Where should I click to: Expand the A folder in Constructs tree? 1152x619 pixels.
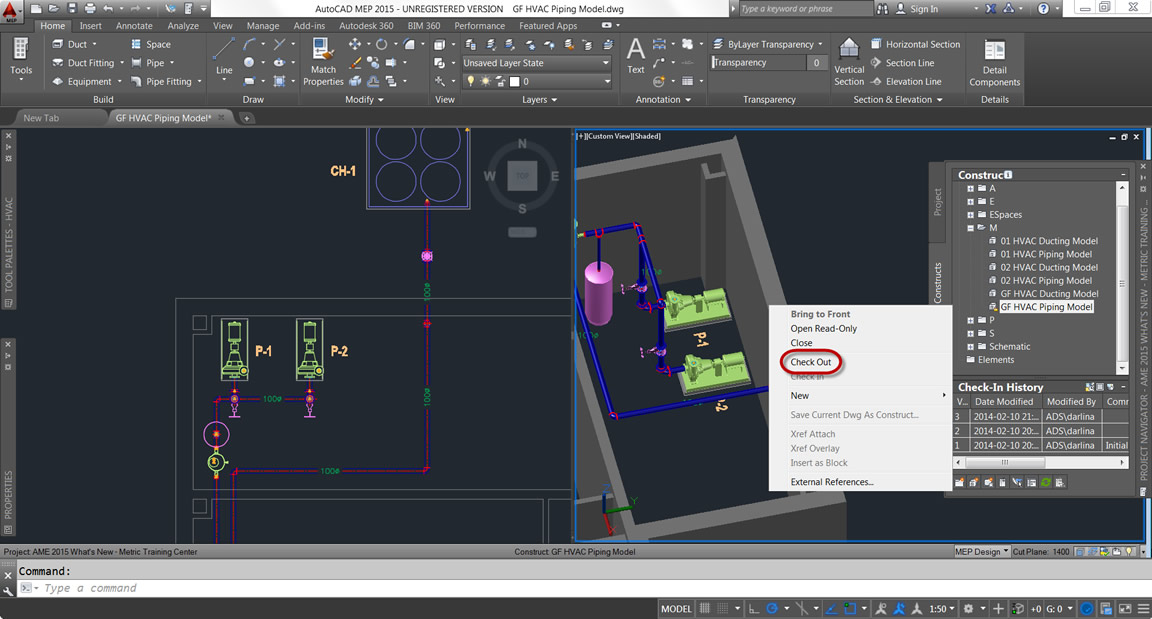(x=971, y=189)
